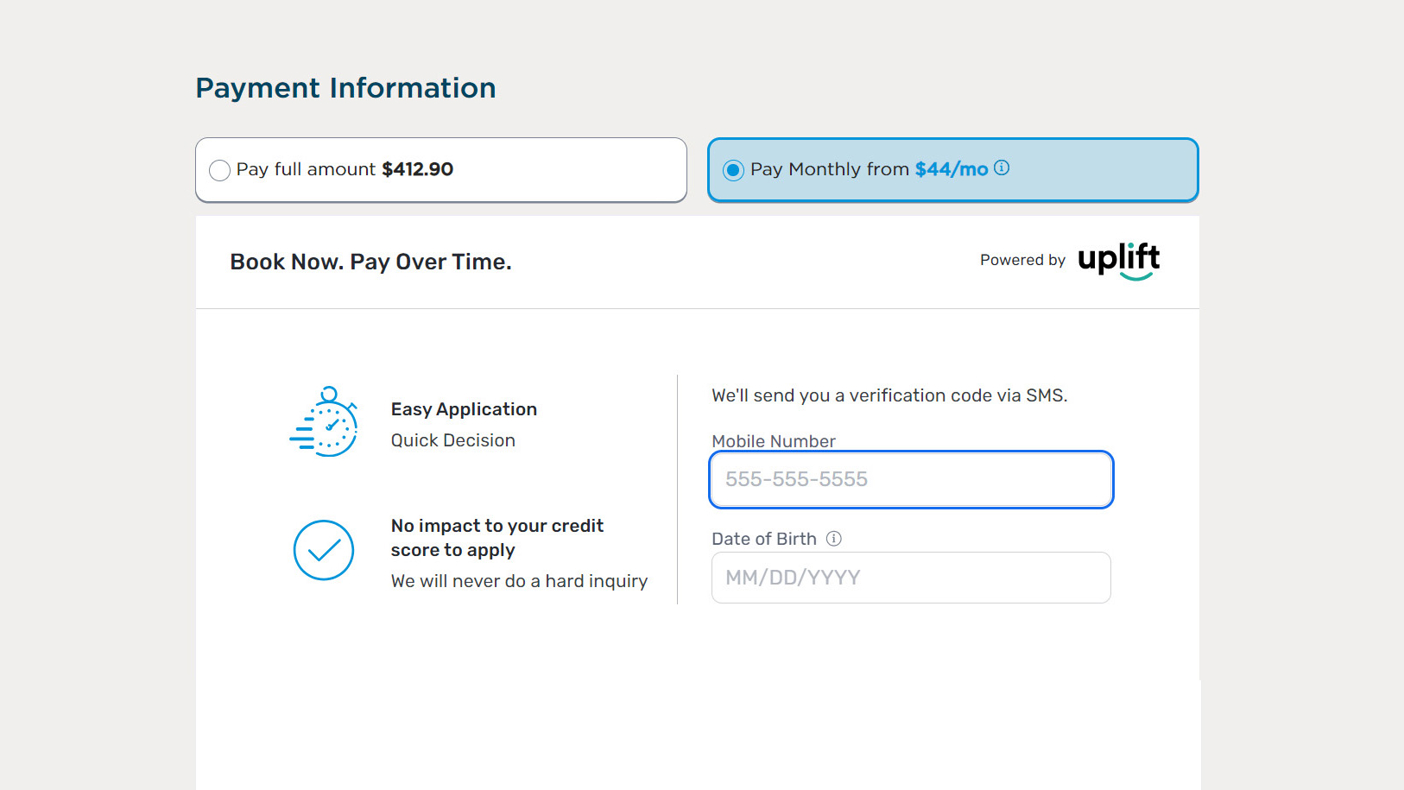Focus the Mobile Number input field
Image resolution: width=1404 pixels, height=790 pixels.
(911, 480)
